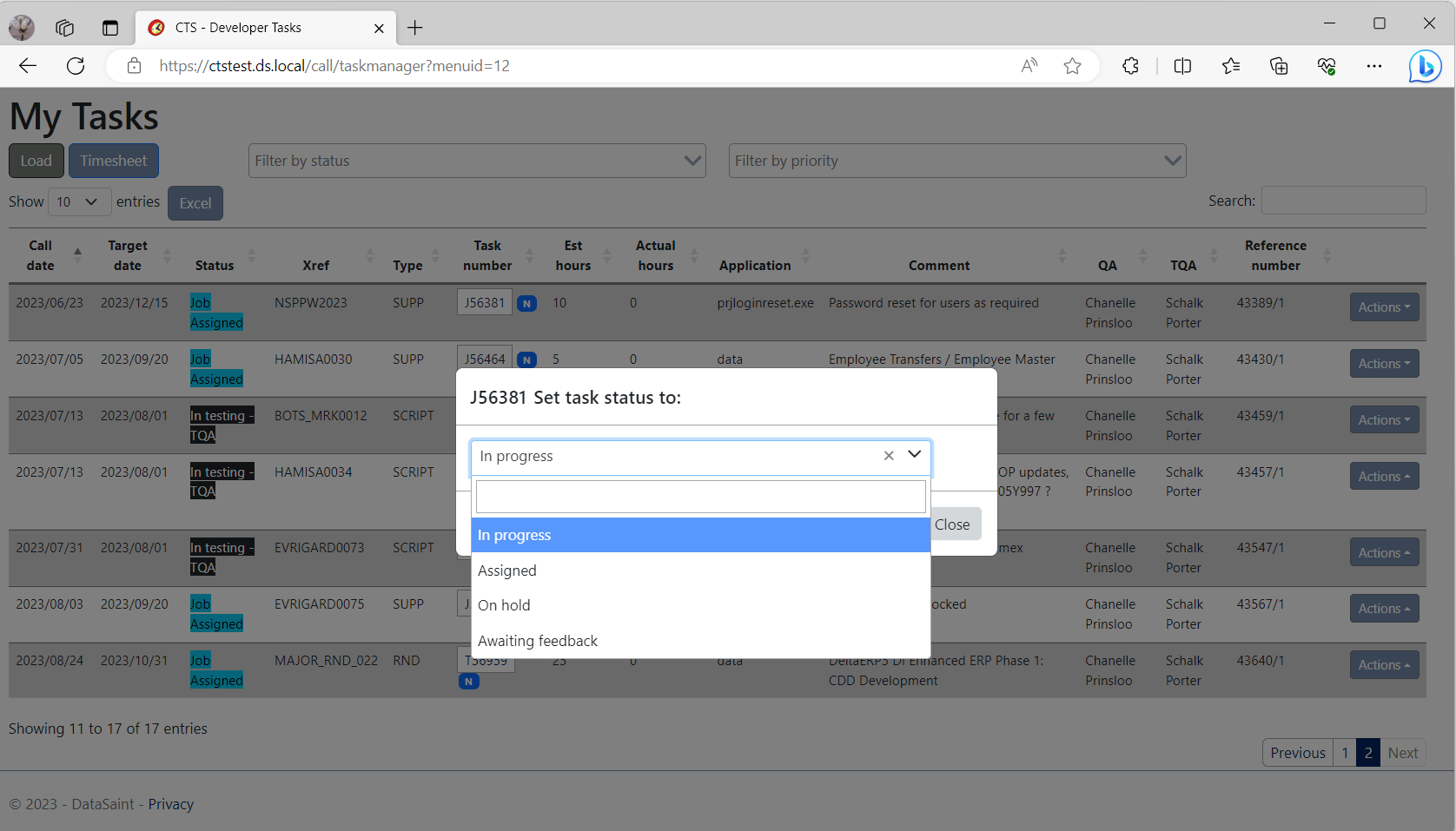Screen dimensions: 1456x831
Task: Open Actions dropdown for reference 43457/1
Action: [1384, 476]
